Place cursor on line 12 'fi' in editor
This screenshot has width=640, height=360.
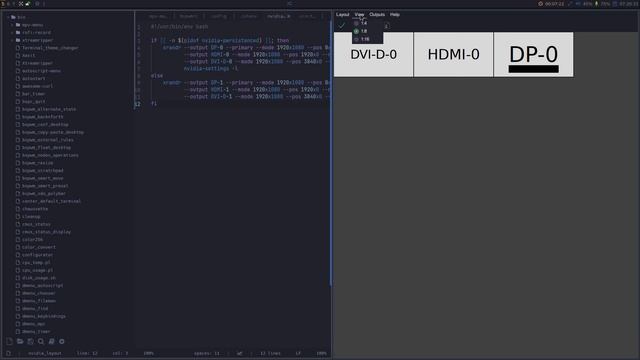point(153,104)
